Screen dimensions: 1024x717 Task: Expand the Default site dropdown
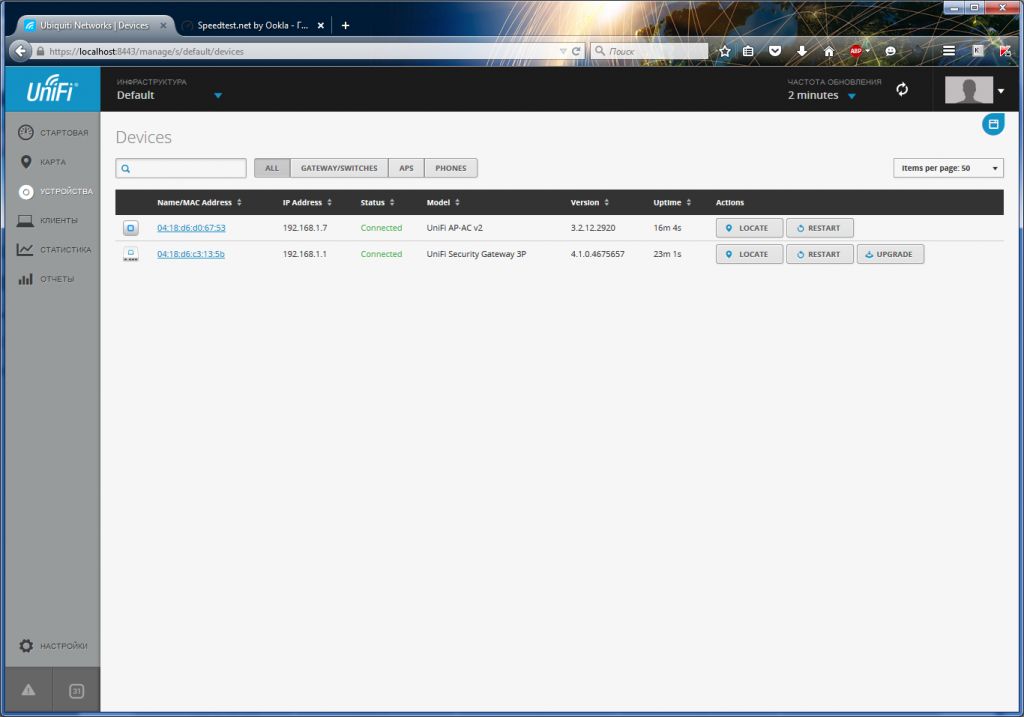tap(217, 96)
